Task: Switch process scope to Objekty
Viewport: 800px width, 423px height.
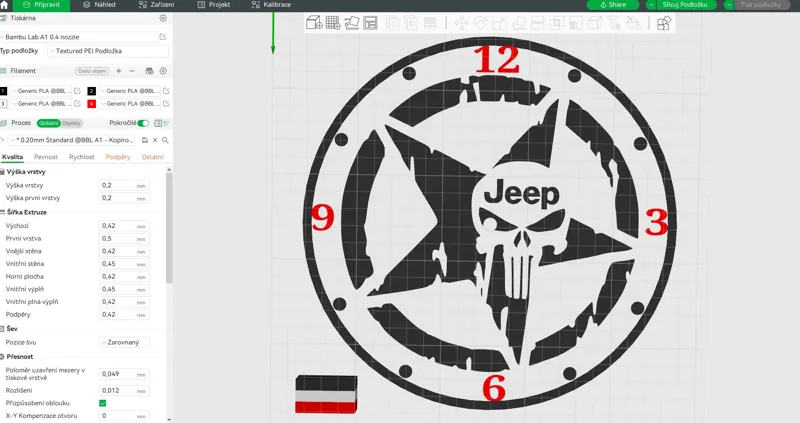Action: tap(71, 123)
